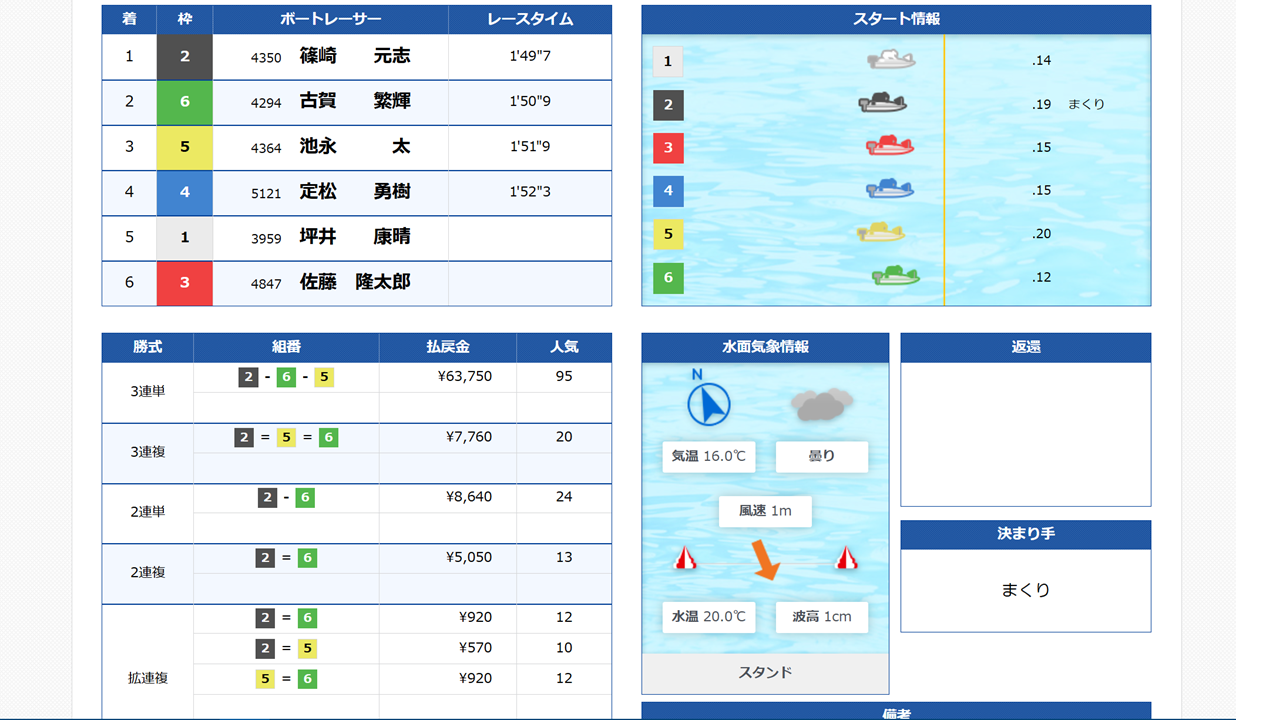Click registration number 4350

point(266,58)
